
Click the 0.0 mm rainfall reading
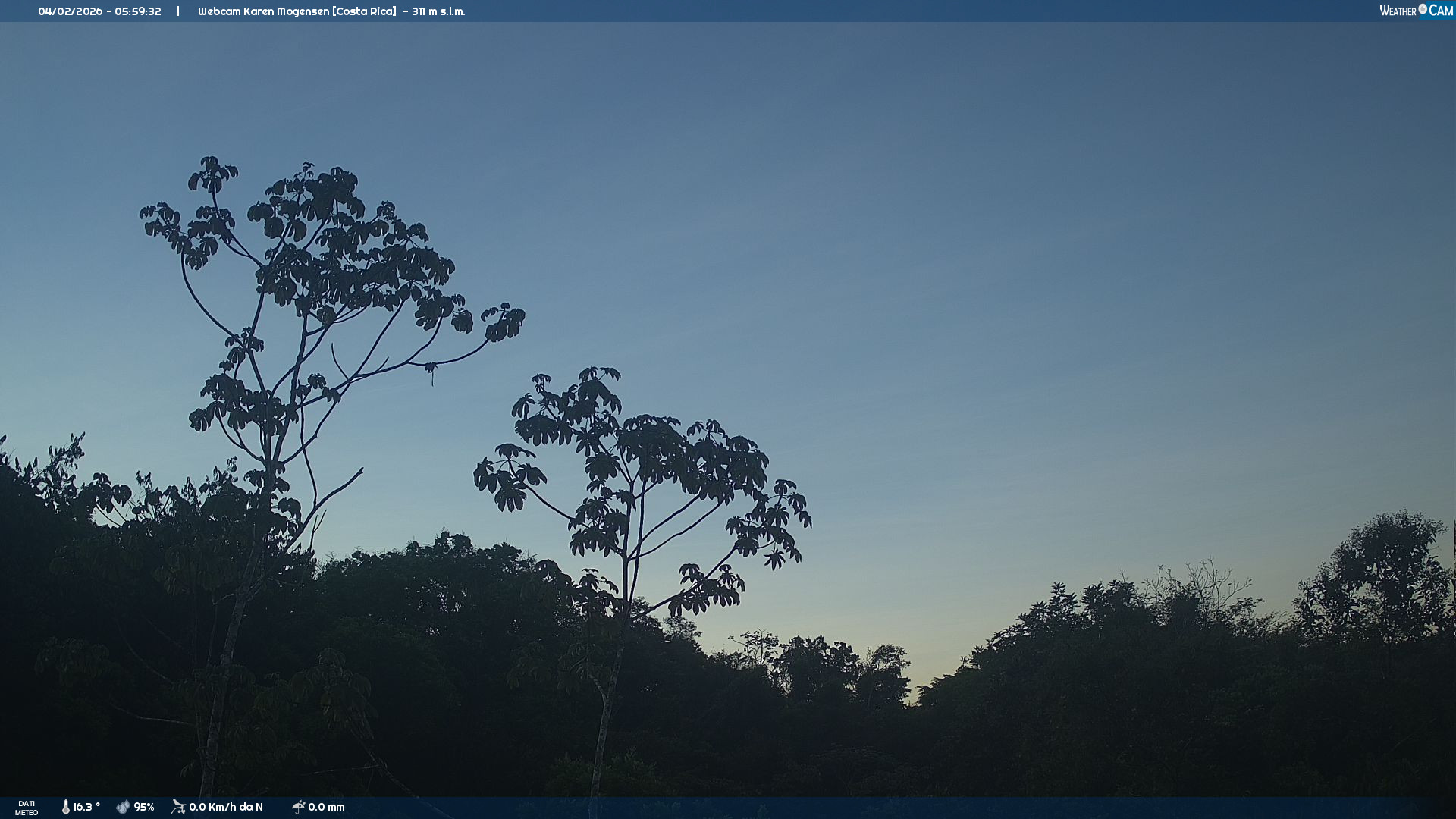[326, 807]
